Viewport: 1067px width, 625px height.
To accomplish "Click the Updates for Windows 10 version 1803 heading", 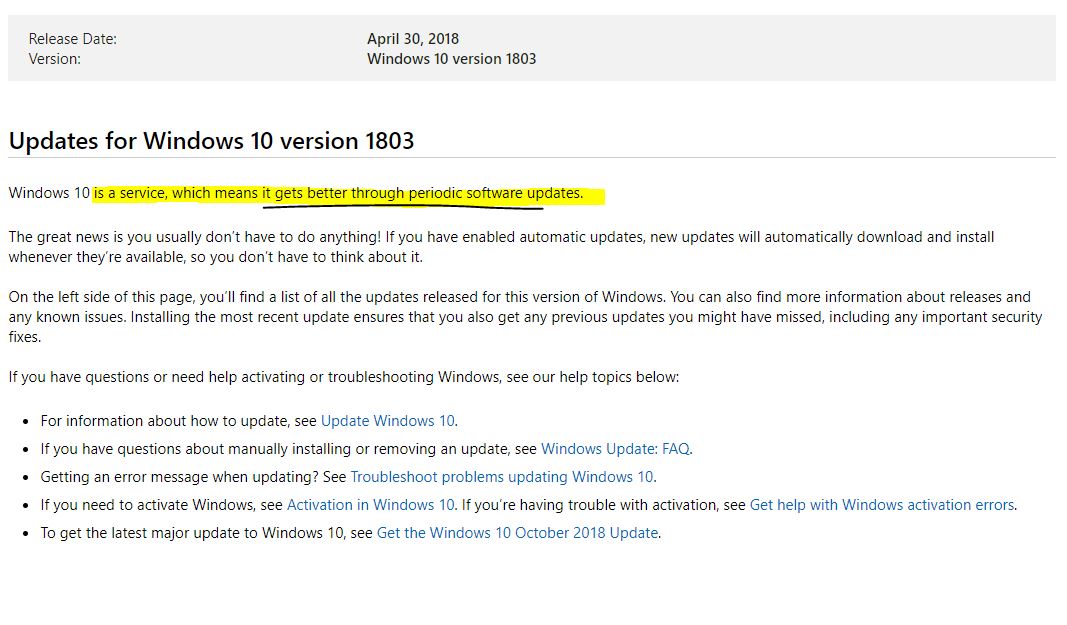I will [211, 141].
